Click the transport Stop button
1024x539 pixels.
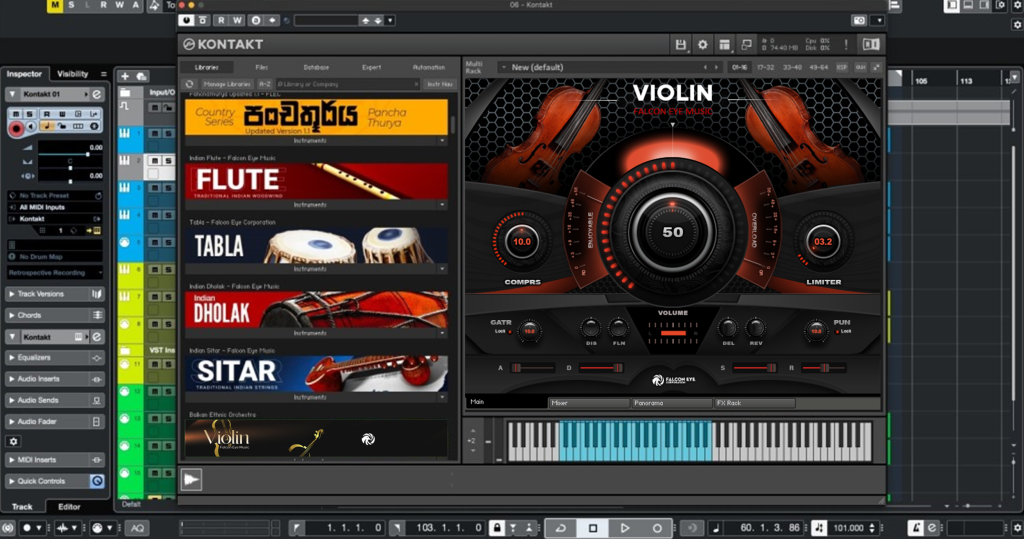coord(593,527)
